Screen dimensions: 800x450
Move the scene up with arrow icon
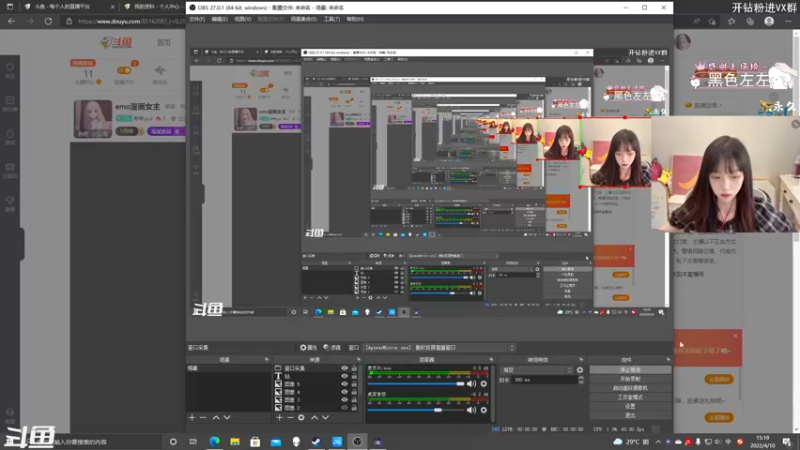216,417
